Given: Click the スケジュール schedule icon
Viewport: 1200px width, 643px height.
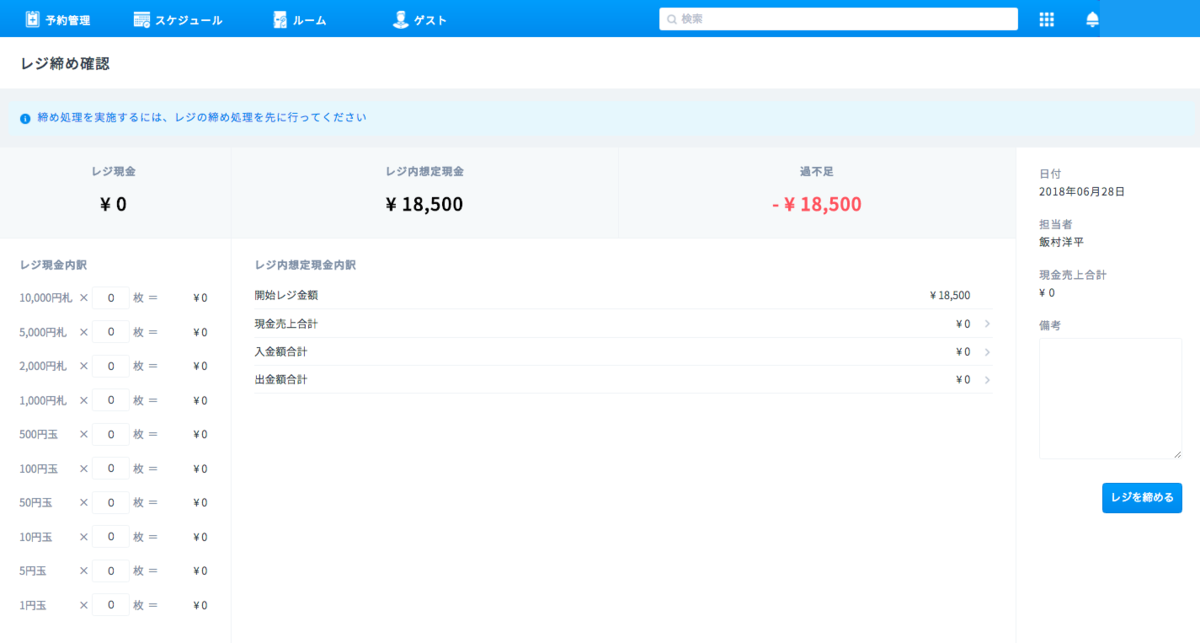Looking at the screenshot, I should 141,19.
